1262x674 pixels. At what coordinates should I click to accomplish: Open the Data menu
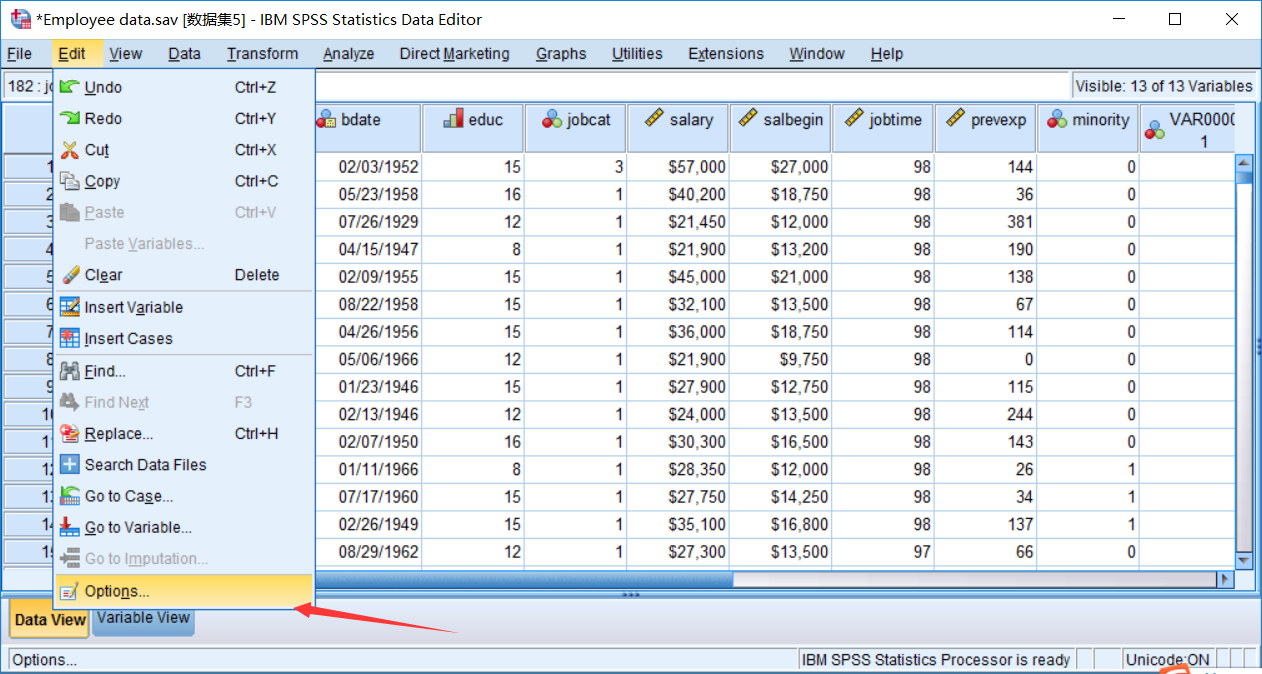(184, 54)
